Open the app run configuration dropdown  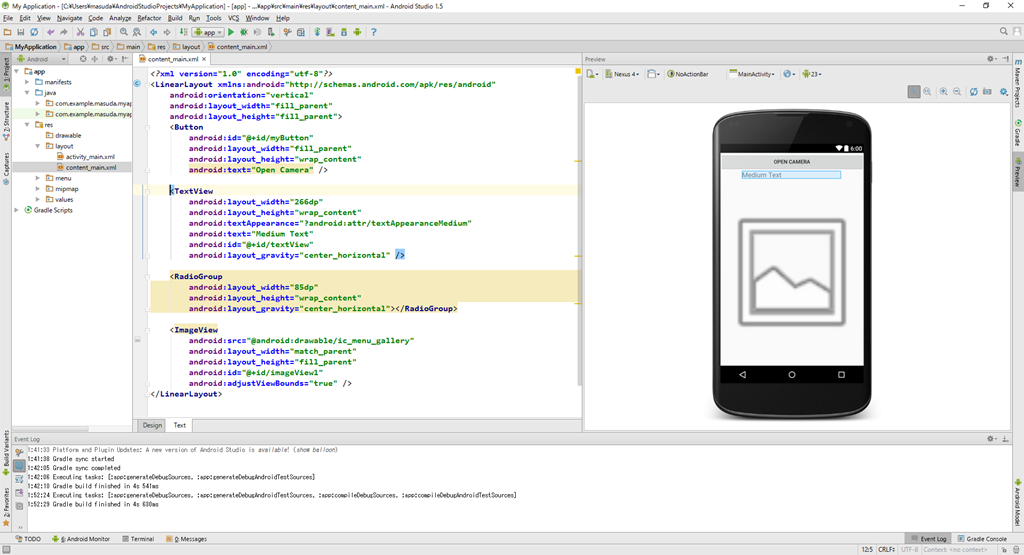(x=208, y=32)
